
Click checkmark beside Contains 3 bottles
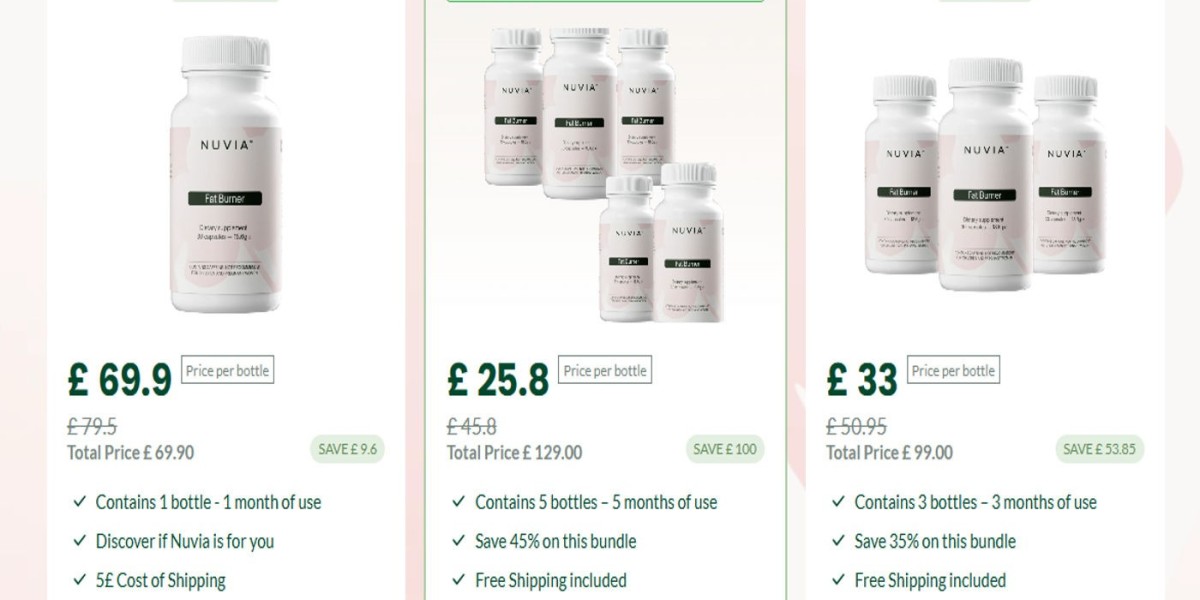click(x=838, y=501)
